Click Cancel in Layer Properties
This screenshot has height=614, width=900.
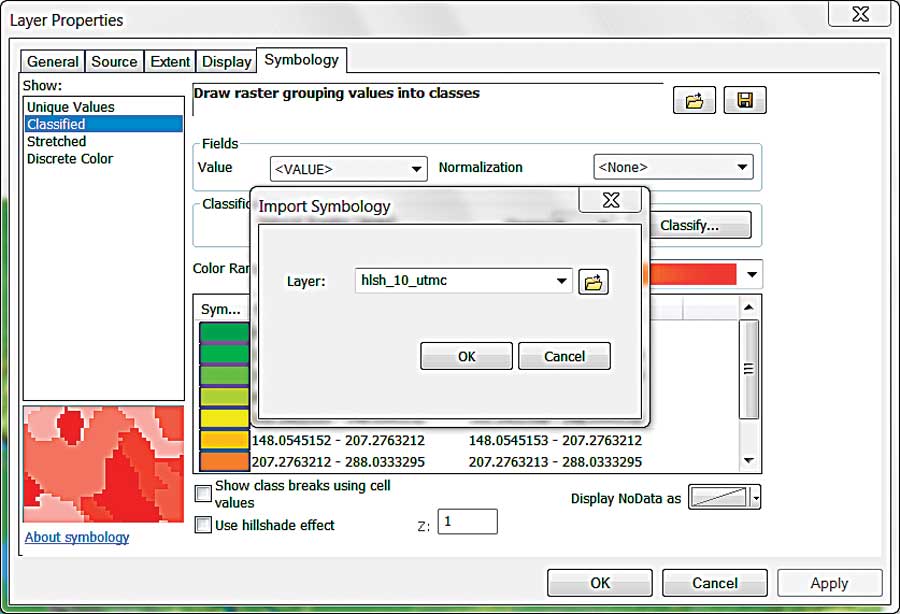715,583
